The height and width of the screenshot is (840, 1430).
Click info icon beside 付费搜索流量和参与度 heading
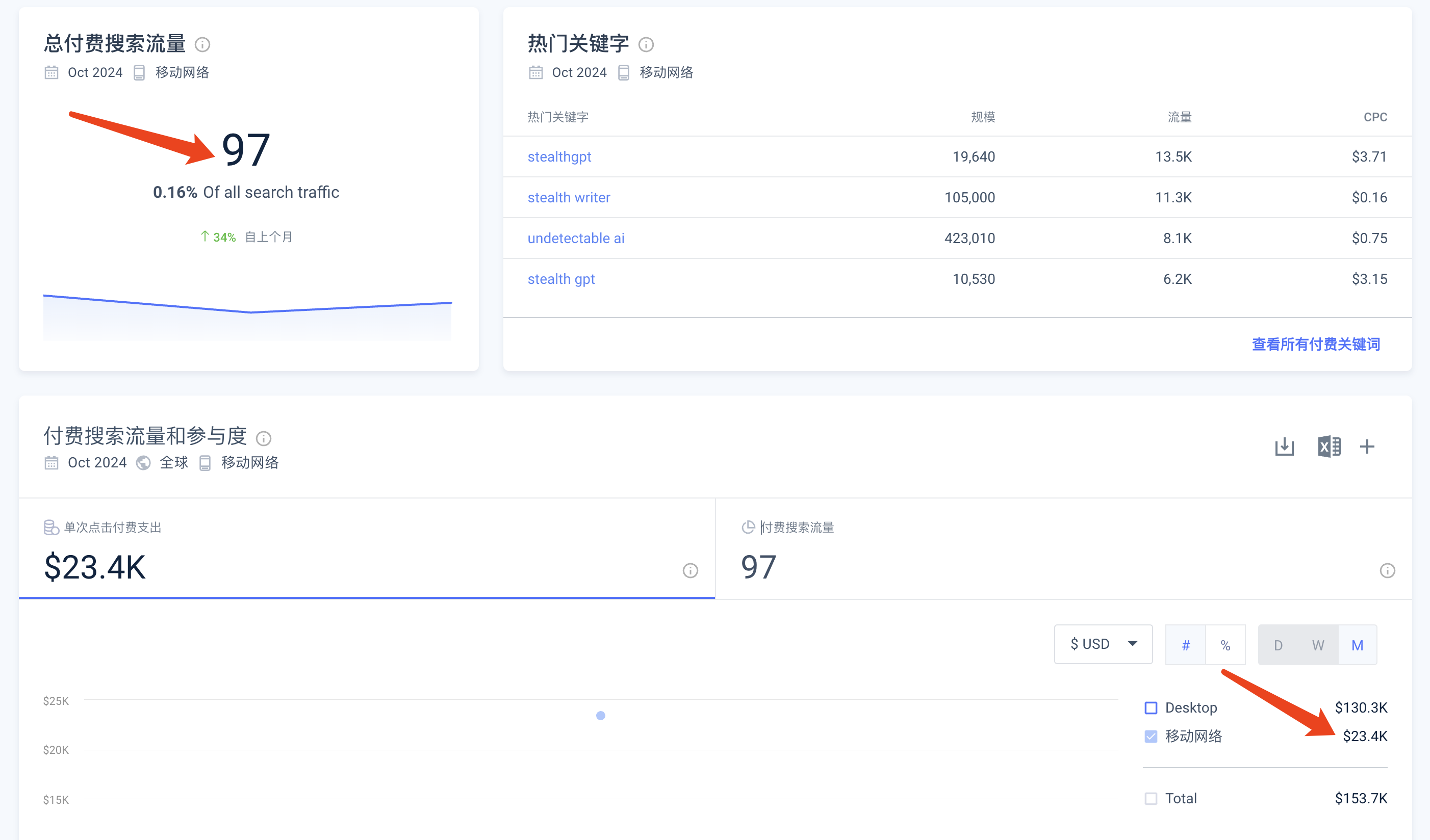pyautogui.click(x=263, y=438)
